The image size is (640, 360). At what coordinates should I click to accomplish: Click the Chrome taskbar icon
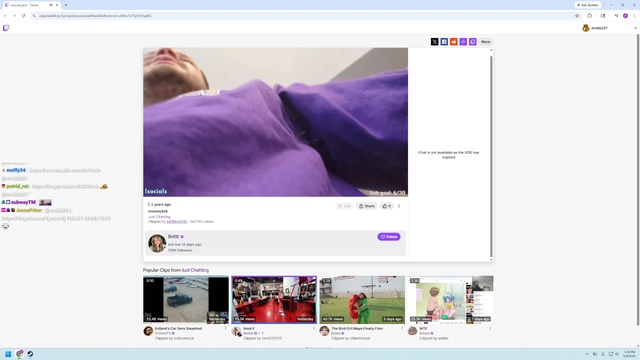[19, 354]
